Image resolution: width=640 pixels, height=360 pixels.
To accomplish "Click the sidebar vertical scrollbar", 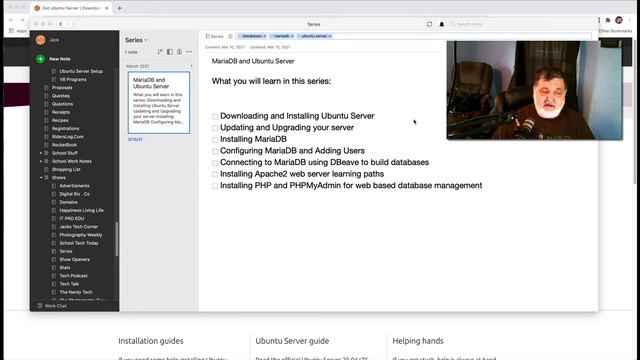I will (117, 239).
